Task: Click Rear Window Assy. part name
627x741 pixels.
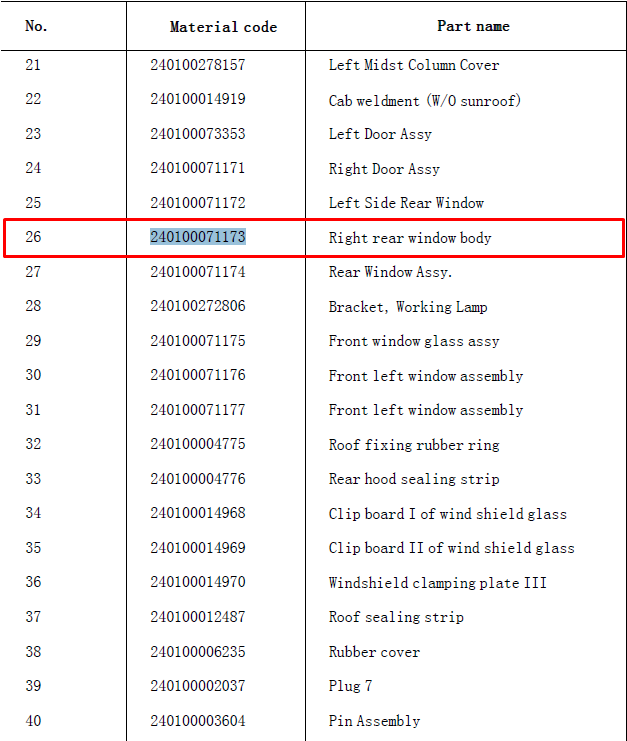Action: (390, 272)
